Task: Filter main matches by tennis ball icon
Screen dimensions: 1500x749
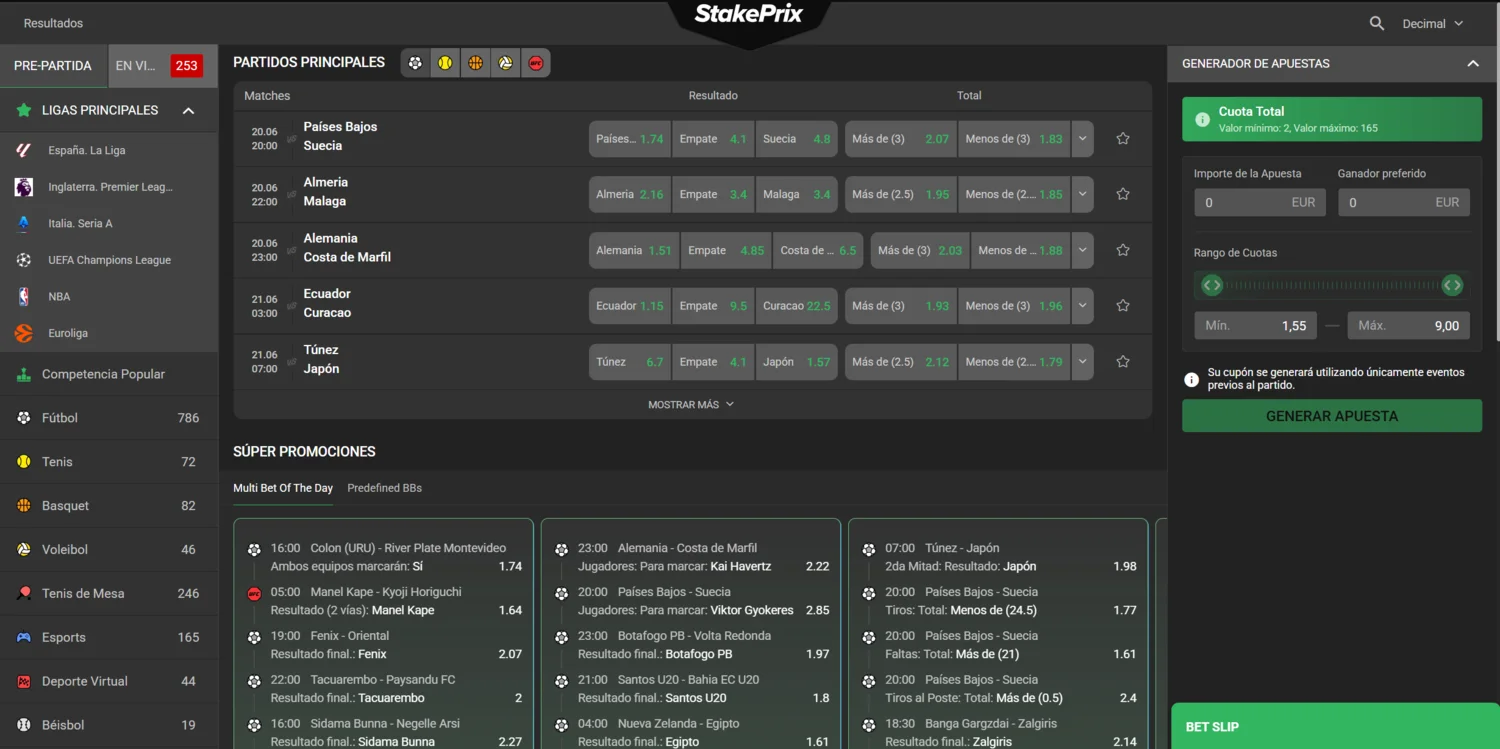Action: click(445, 63)
